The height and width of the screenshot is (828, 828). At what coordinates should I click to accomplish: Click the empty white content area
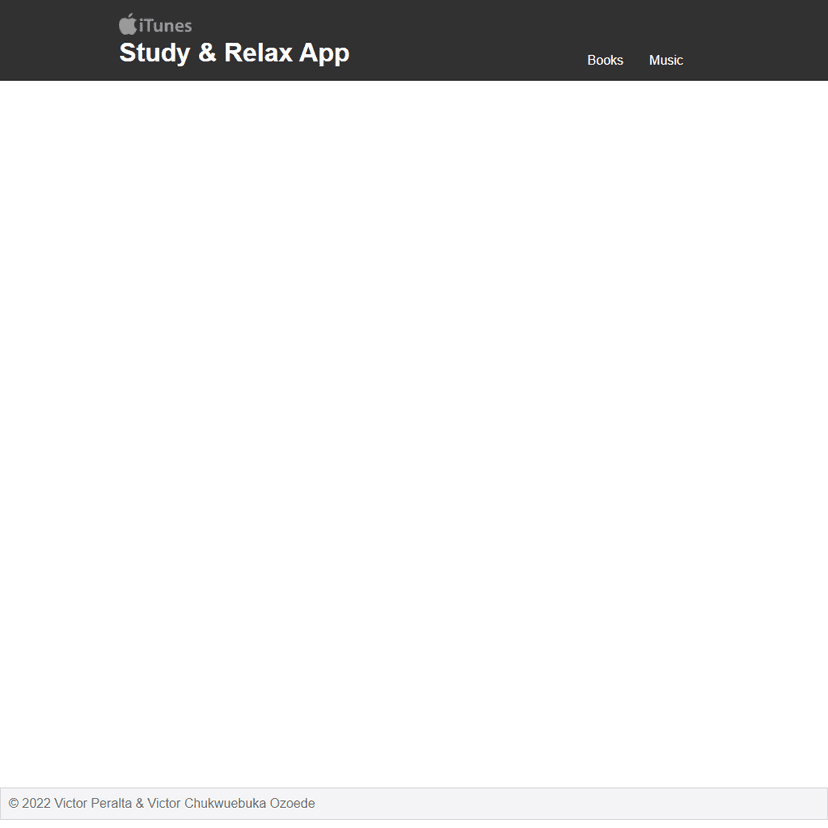point(414,430)
